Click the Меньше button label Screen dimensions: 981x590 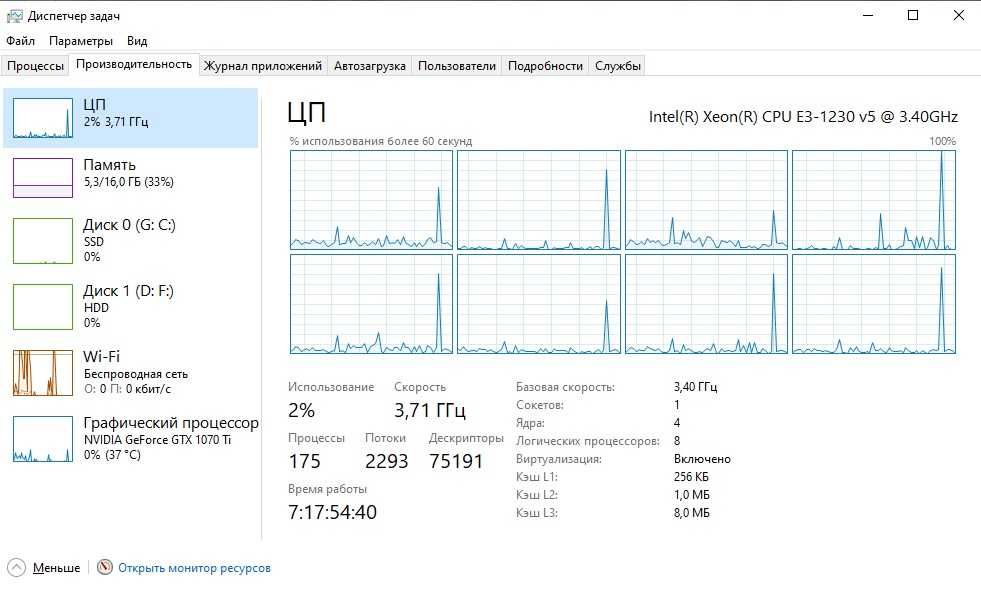[56, 567]
